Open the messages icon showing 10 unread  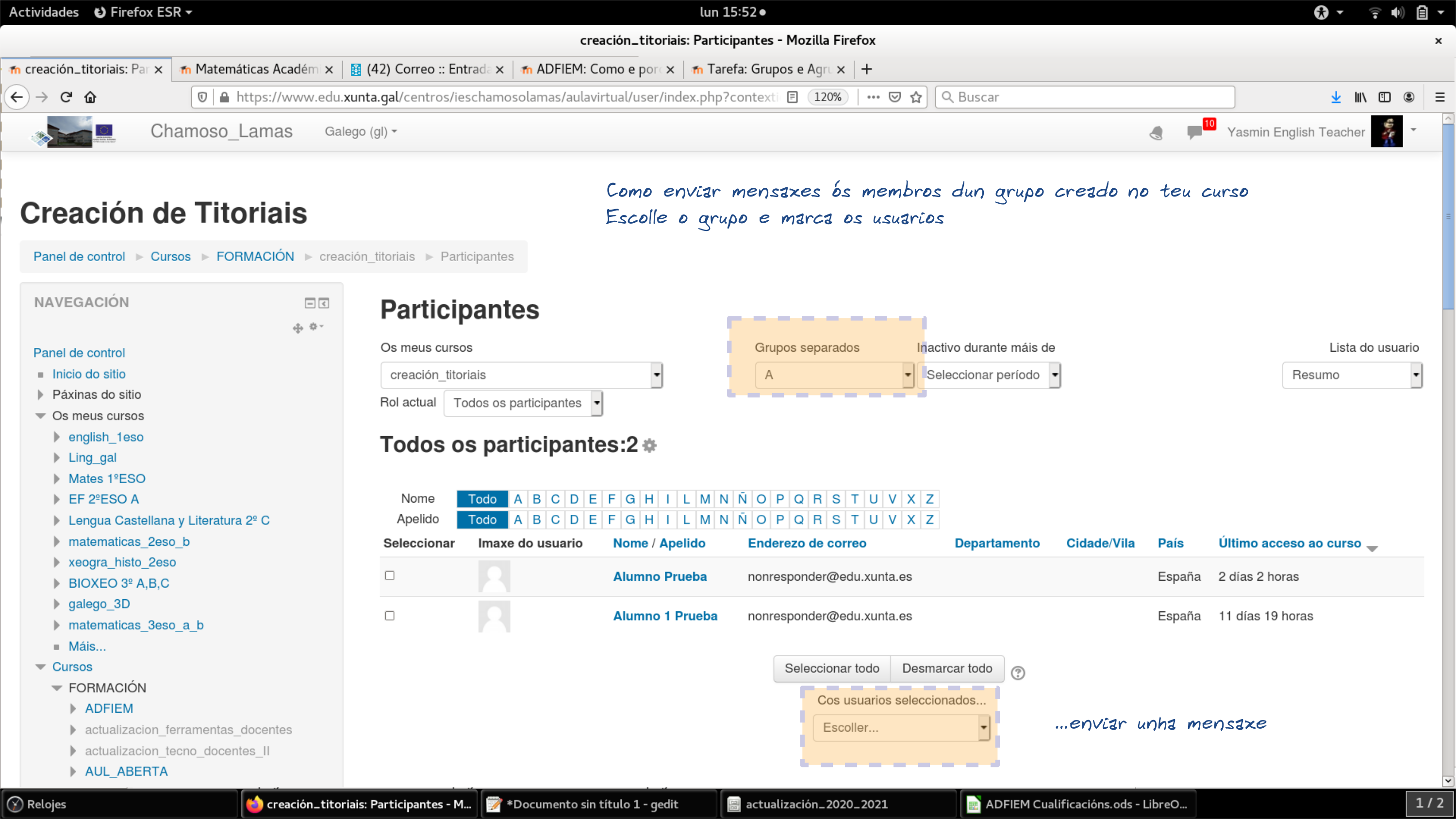(1195, 131)
